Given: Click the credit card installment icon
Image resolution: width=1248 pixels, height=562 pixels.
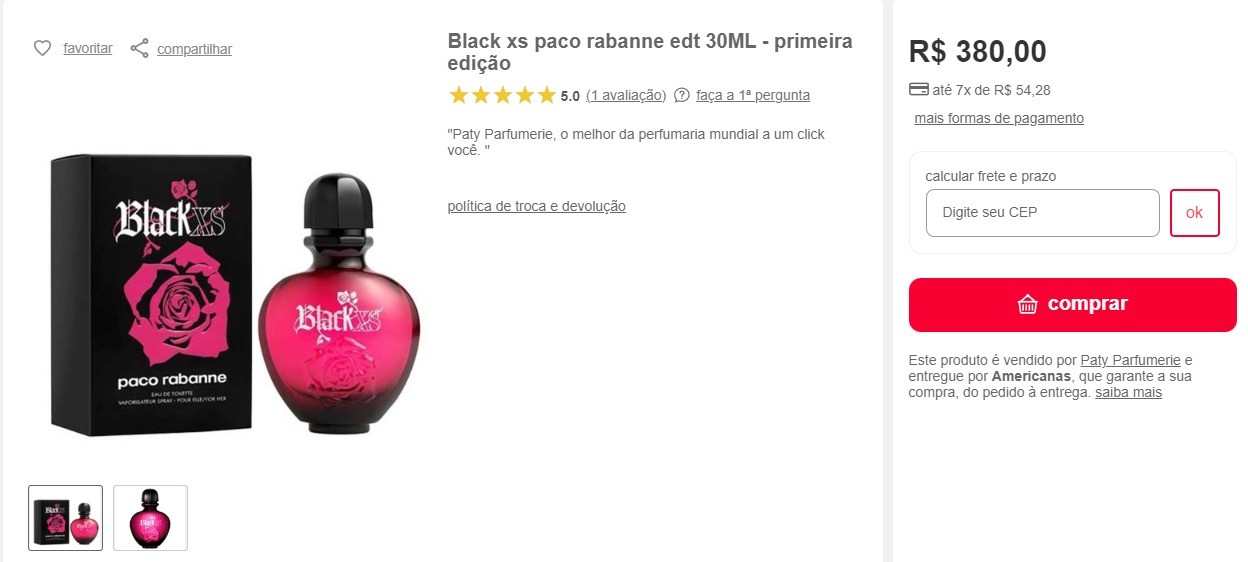Looking at the screenshot, I should [918, 89].
